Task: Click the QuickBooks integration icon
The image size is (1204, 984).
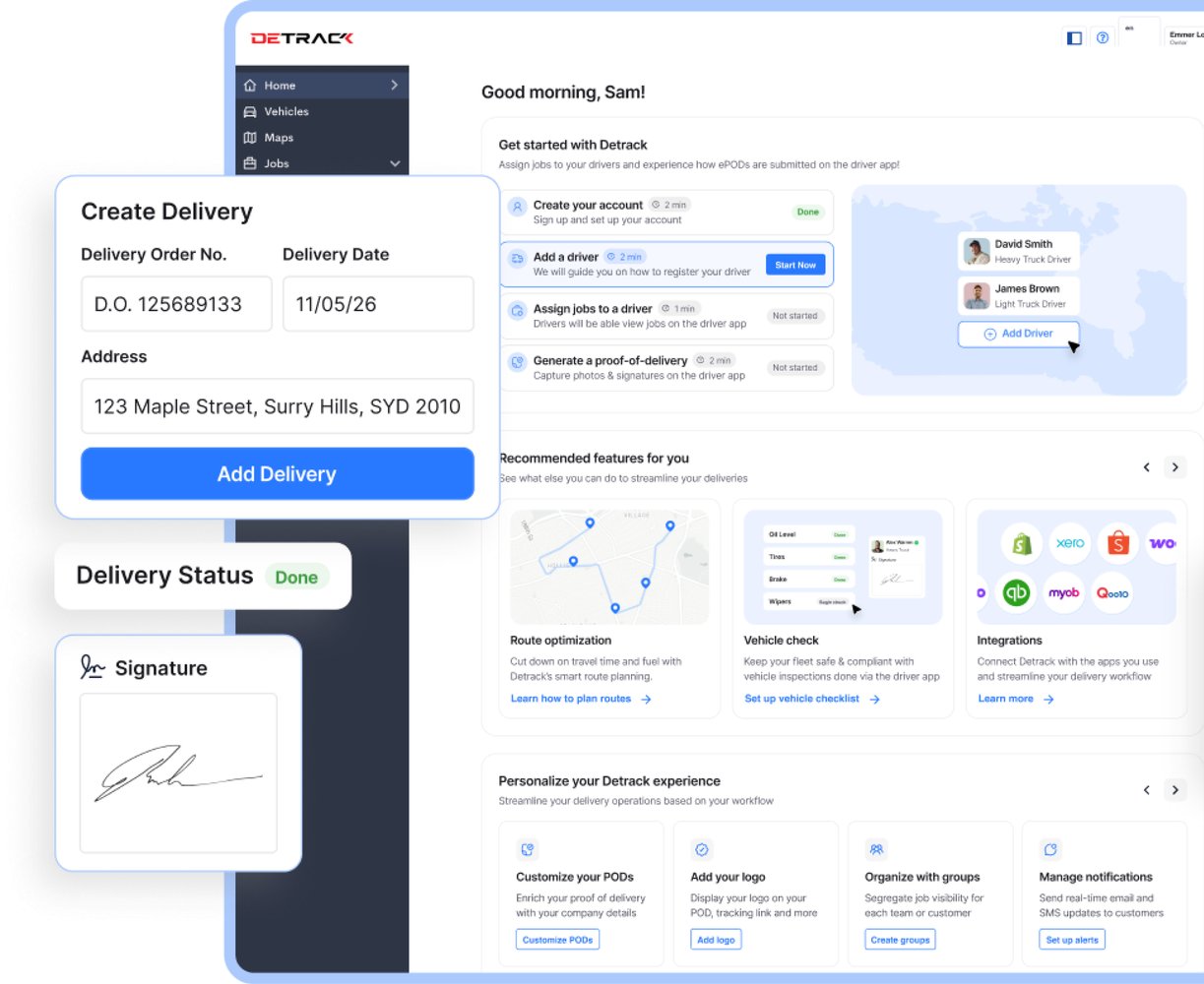Action: (x=1016, y=593)
